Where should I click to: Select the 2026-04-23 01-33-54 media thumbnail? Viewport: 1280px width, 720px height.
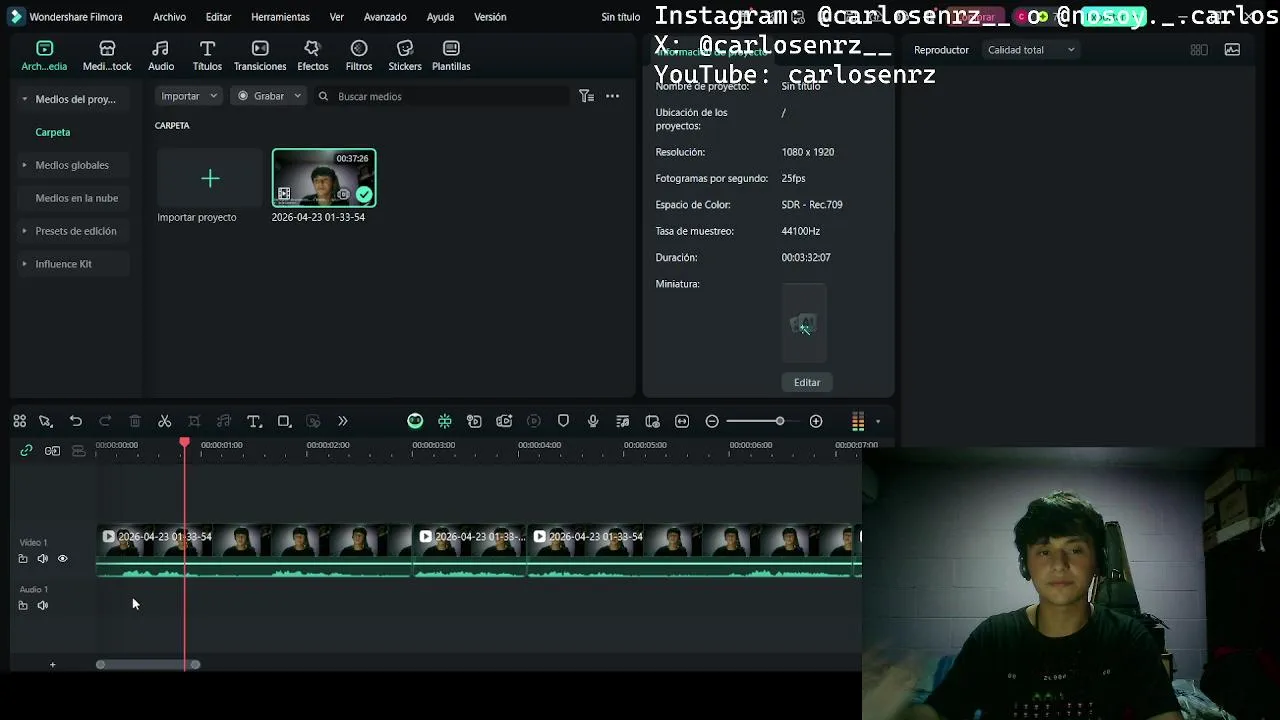pyautogui.click(x=324, y=178)
